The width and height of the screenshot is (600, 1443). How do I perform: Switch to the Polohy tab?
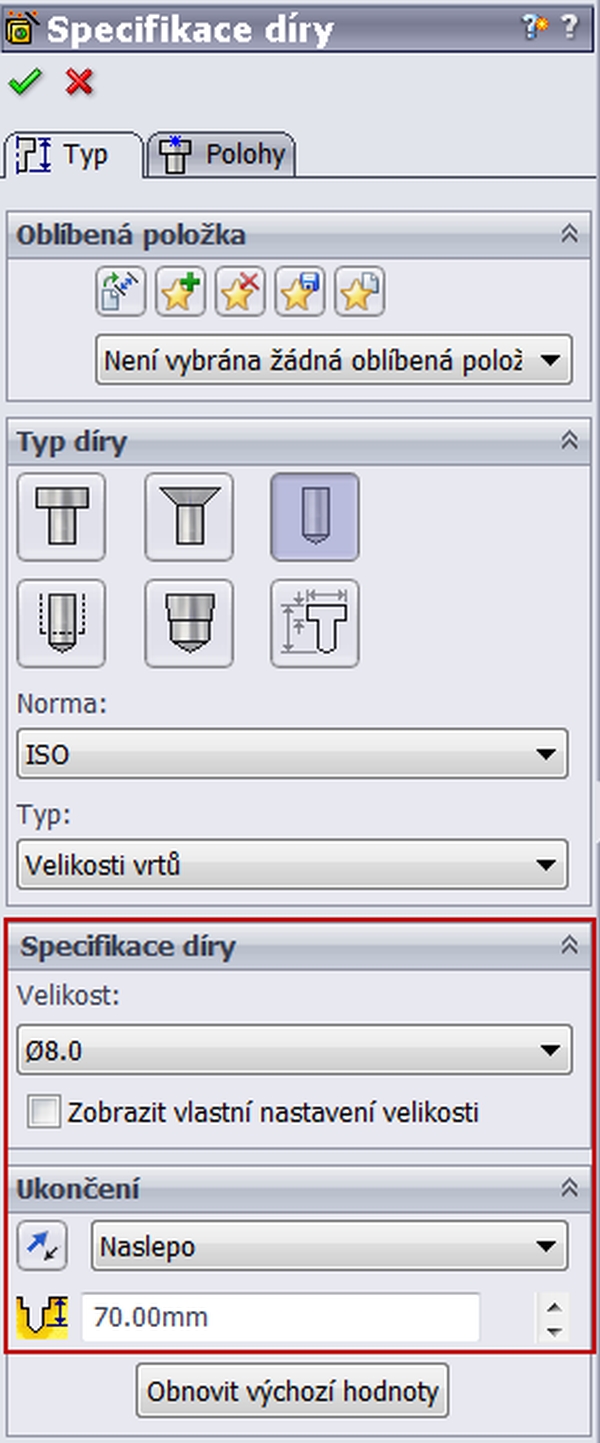pyautogui.click(x=221, y=155)
